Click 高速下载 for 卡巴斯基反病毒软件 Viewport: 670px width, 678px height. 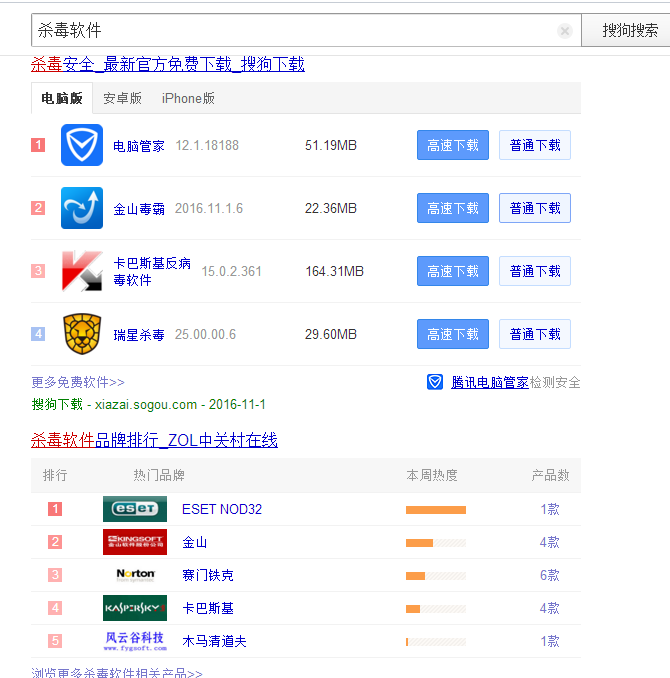tap(453, 271)
